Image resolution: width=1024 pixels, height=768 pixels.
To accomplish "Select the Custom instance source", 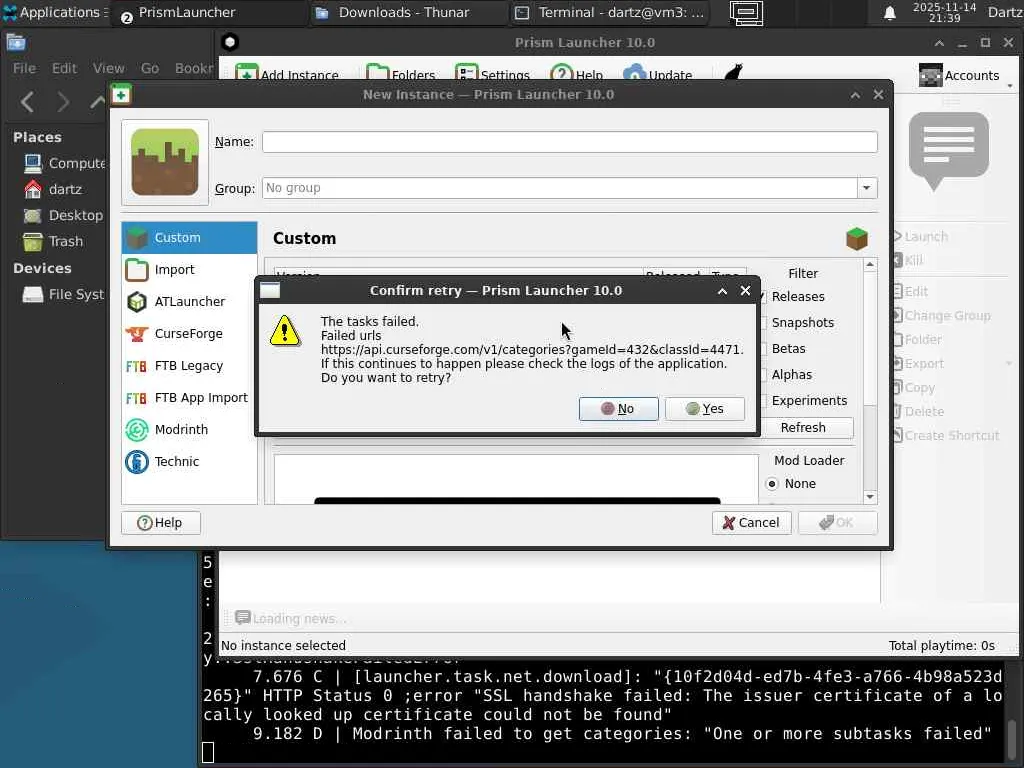I will [189, 238].
